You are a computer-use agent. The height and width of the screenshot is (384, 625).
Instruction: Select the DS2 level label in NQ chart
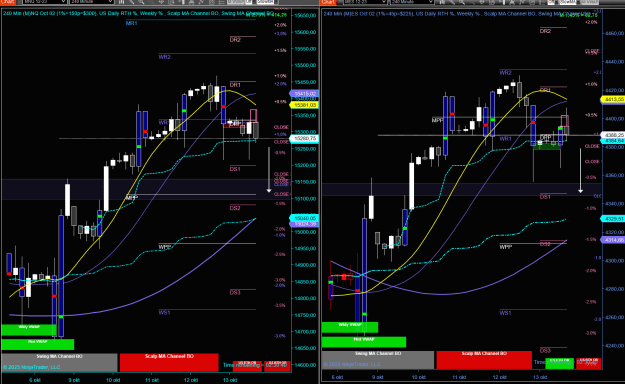235,208
